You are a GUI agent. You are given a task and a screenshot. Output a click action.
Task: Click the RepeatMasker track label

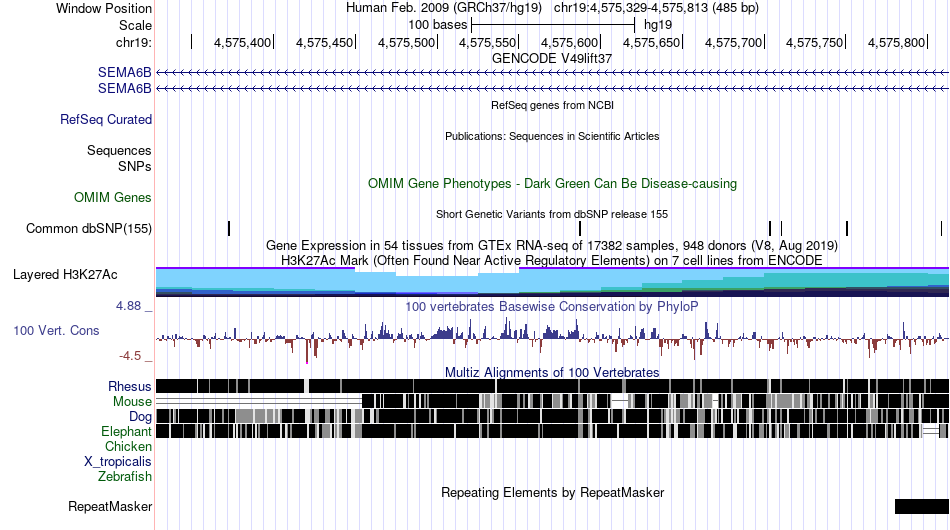coord(110,506)
